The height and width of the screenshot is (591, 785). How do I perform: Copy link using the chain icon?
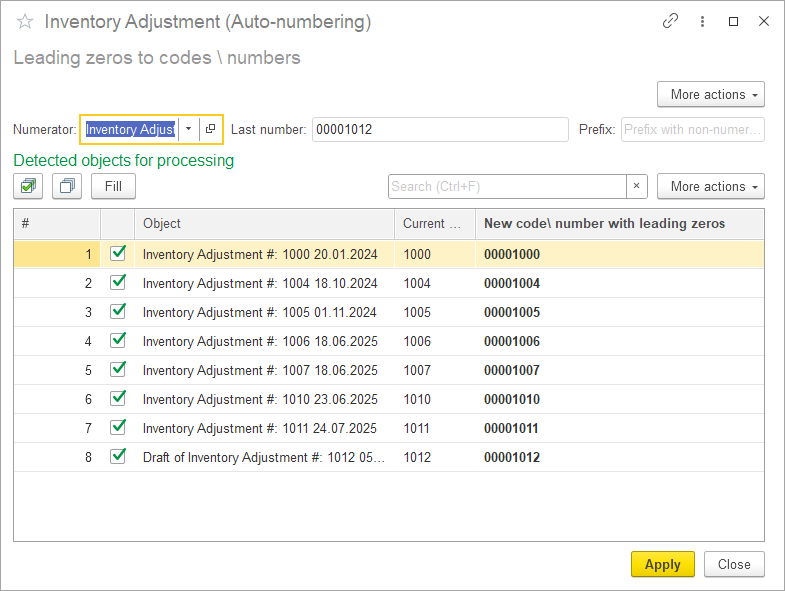coord(670,21)
